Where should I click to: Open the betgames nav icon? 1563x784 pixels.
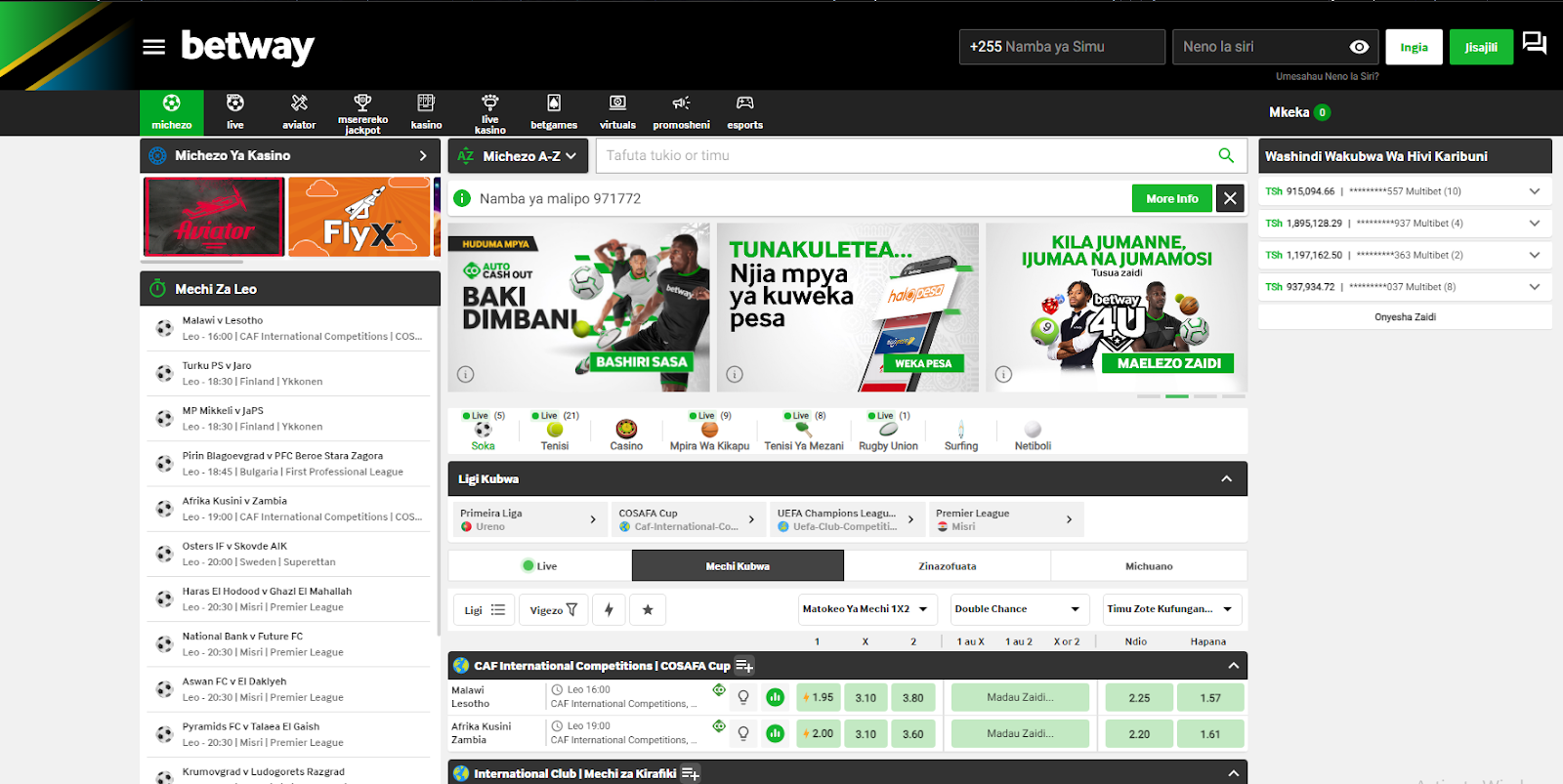pyautogui.click(x=554, y=111)
